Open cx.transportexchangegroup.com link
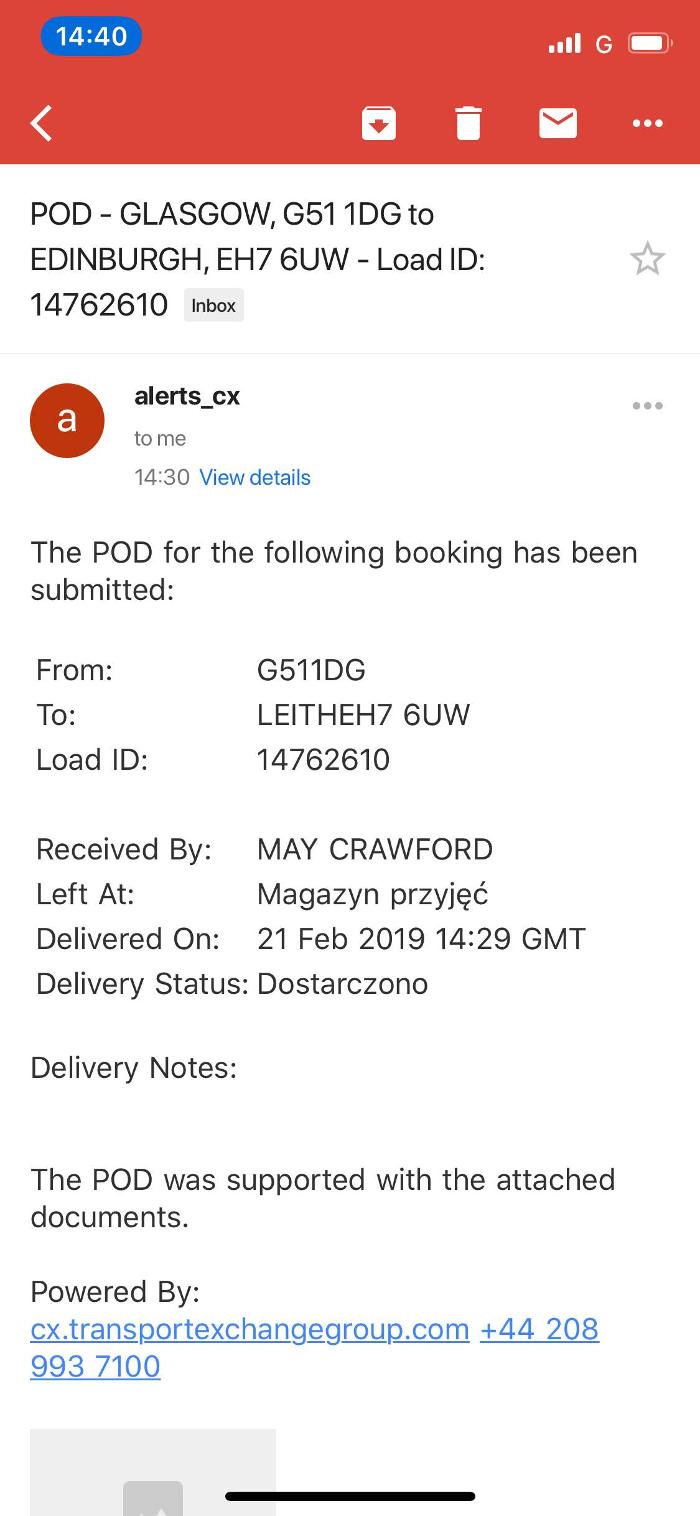 pyautogui.click(x=250, y=1329)
